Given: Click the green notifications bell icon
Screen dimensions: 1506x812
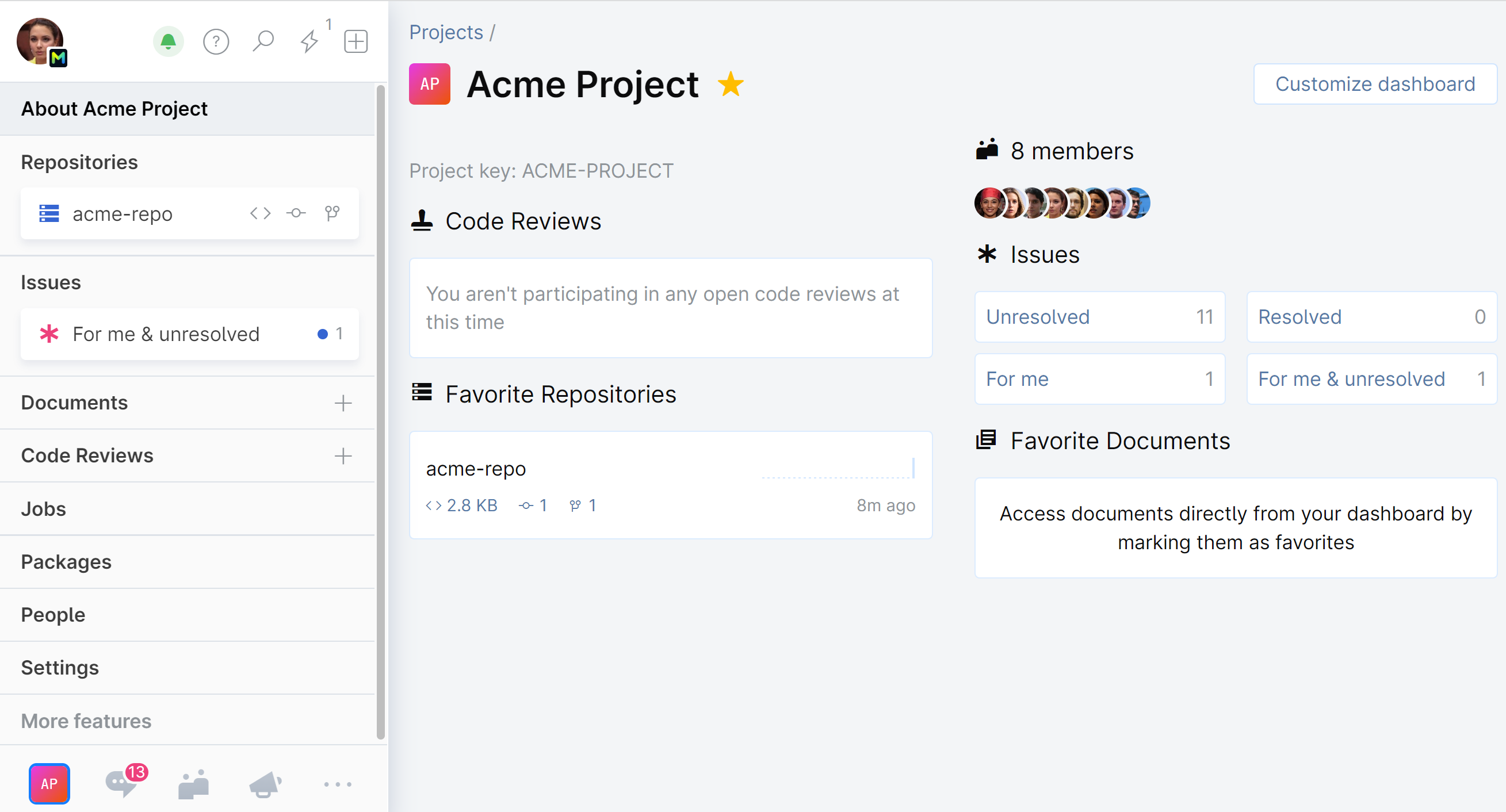Looking at the screenshot, I should click(168, 41).
